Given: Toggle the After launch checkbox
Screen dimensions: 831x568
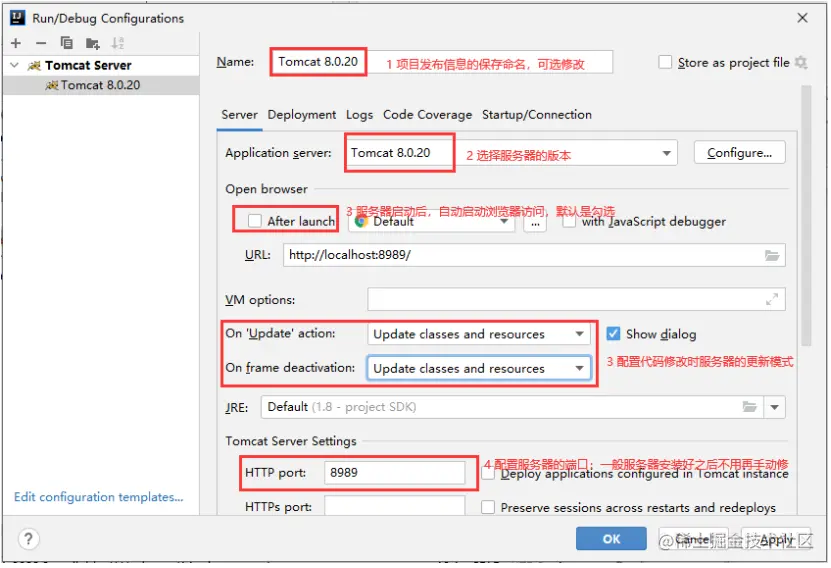Looking at the screenshot, I should pyautogui.click(x=255, y=221).
